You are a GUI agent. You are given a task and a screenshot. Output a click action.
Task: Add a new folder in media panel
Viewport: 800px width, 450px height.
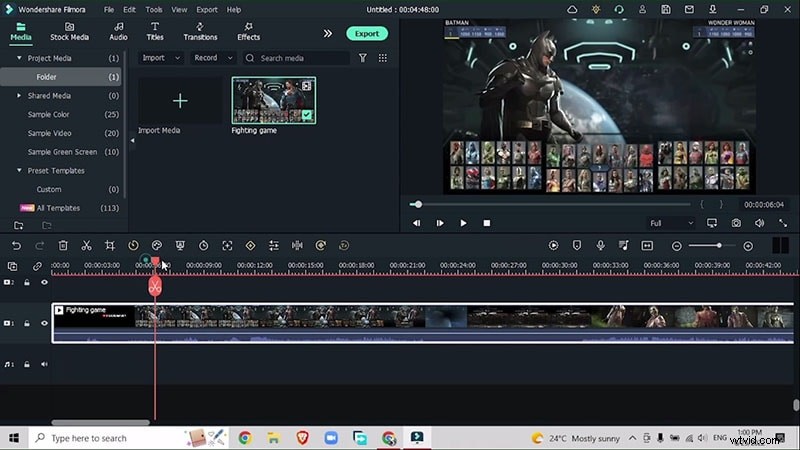pyautogui.click(x=18, y=226)
